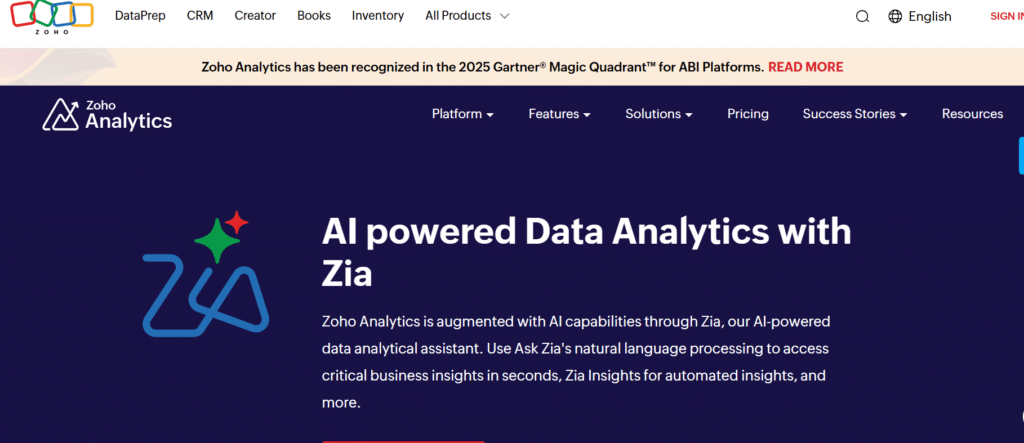Click the Zoho Analytics logo
This screenshot has height=443, width=1024.
click(107, 115)
